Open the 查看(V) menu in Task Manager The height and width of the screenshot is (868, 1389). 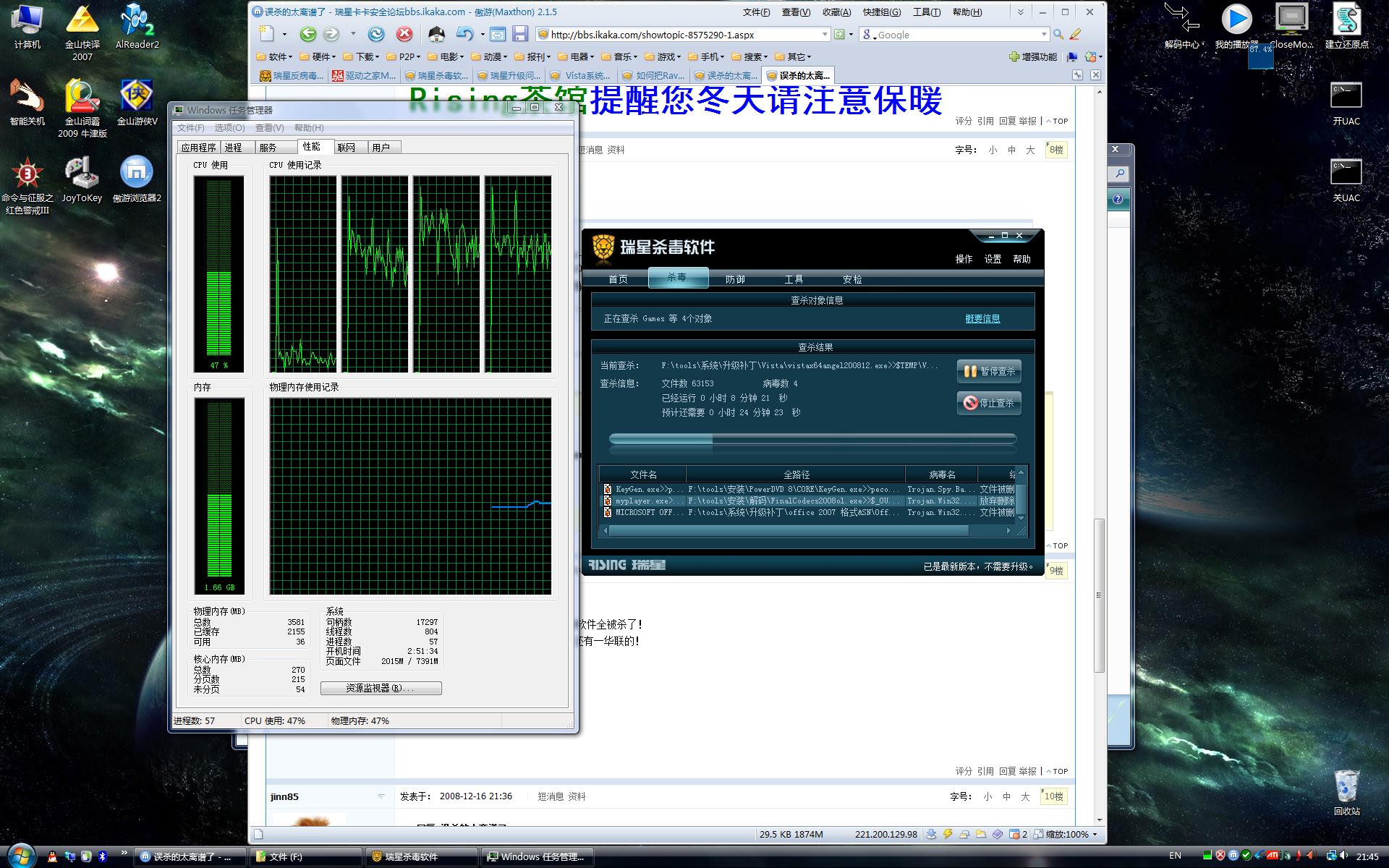point(269,128)
